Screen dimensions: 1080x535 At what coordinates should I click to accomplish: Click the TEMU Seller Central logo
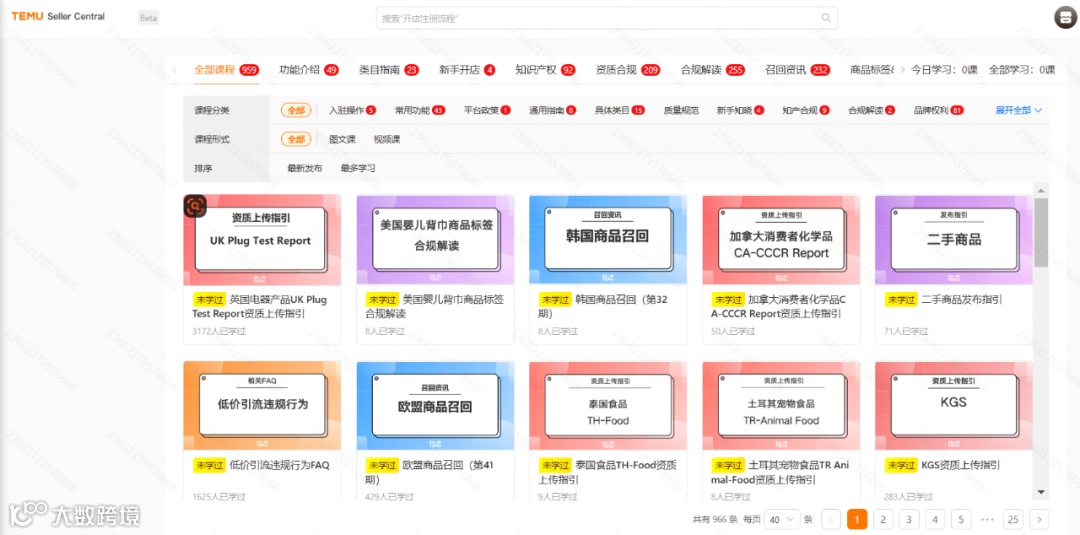[58, 17]
